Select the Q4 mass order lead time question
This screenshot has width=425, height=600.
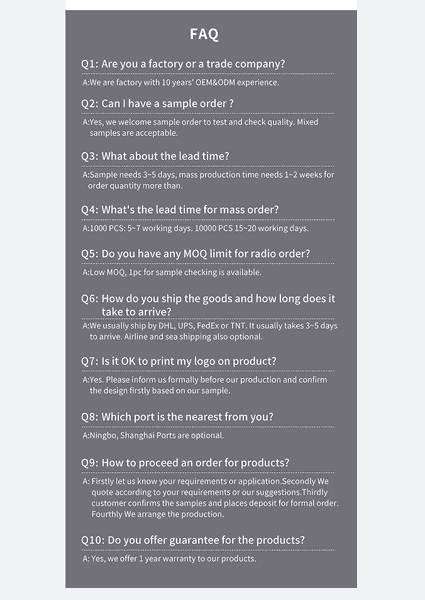pos(180,210)
